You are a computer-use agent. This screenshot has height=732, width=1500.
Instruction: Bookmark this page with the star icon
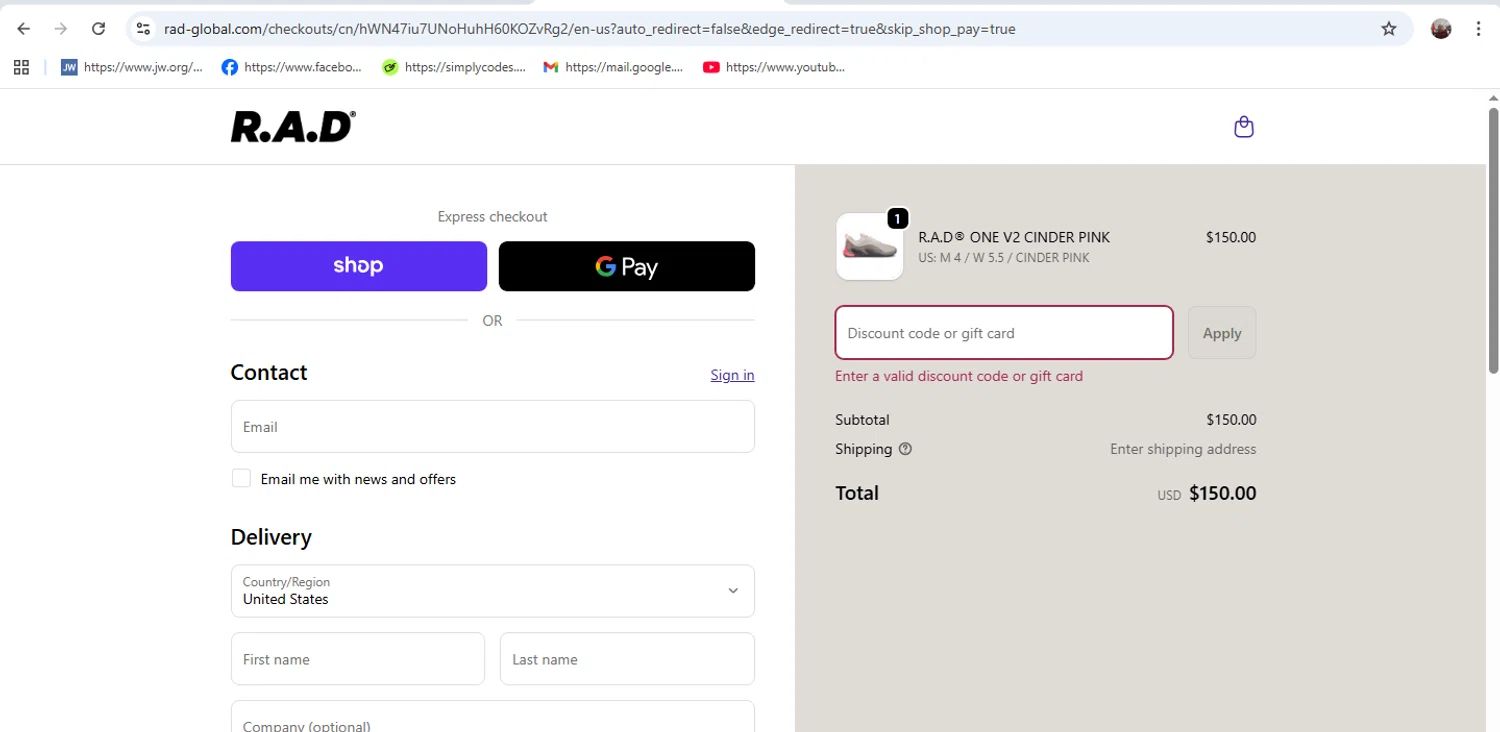pyautogui.click(x=1389, y=29)
